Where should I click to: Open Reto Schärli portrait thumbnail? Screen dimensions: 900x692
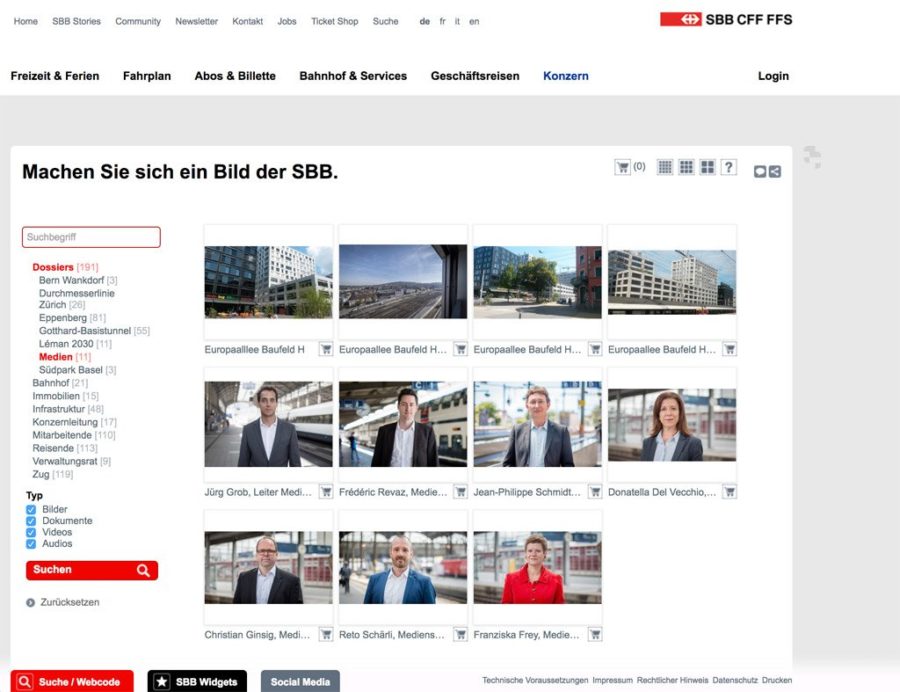click(403, 567)
